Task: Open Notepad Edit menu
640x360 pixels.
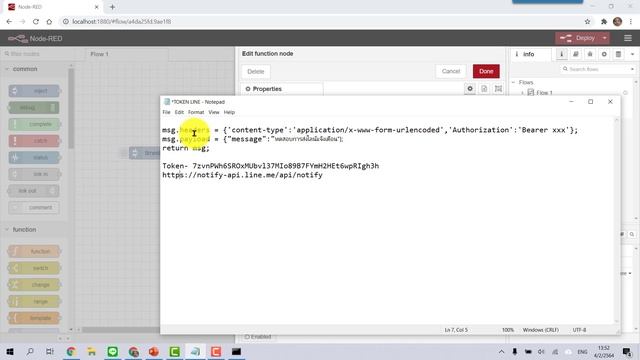Action: 179,112
